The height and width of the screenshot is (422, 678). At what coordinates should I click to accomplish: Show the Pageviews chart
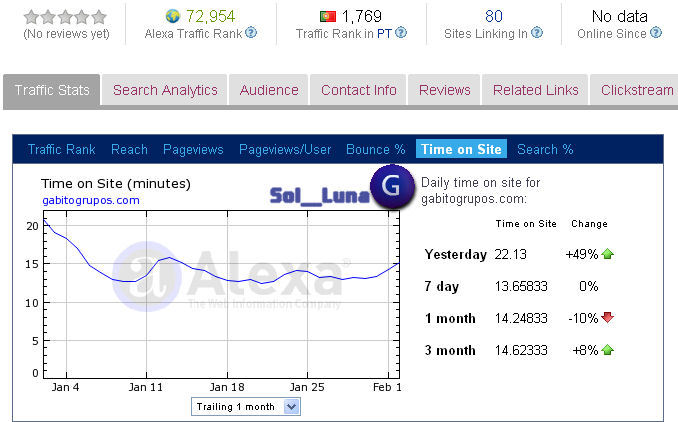(x=193, y=149)
